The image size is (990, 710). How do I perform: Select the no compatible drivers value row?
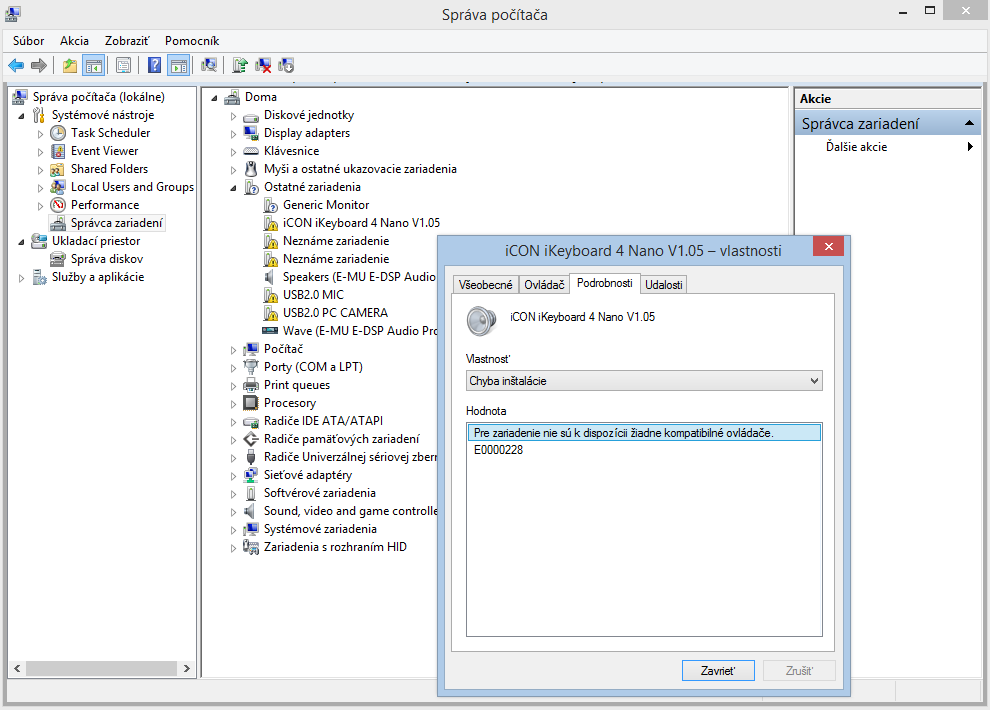[x=644, y=433]
